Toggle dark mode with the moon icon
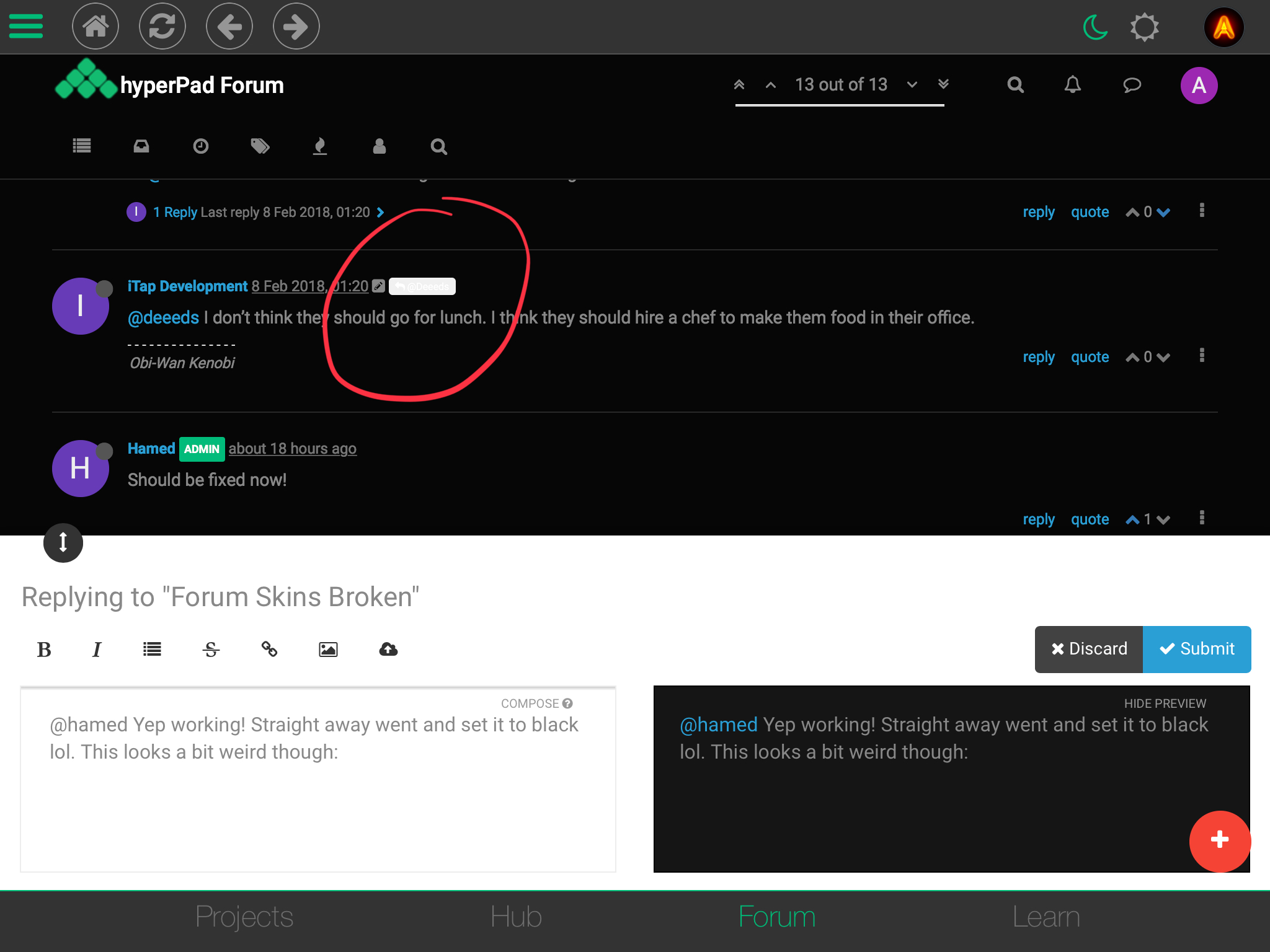The image size is (1270, 952). click(x=1094, y=26)
